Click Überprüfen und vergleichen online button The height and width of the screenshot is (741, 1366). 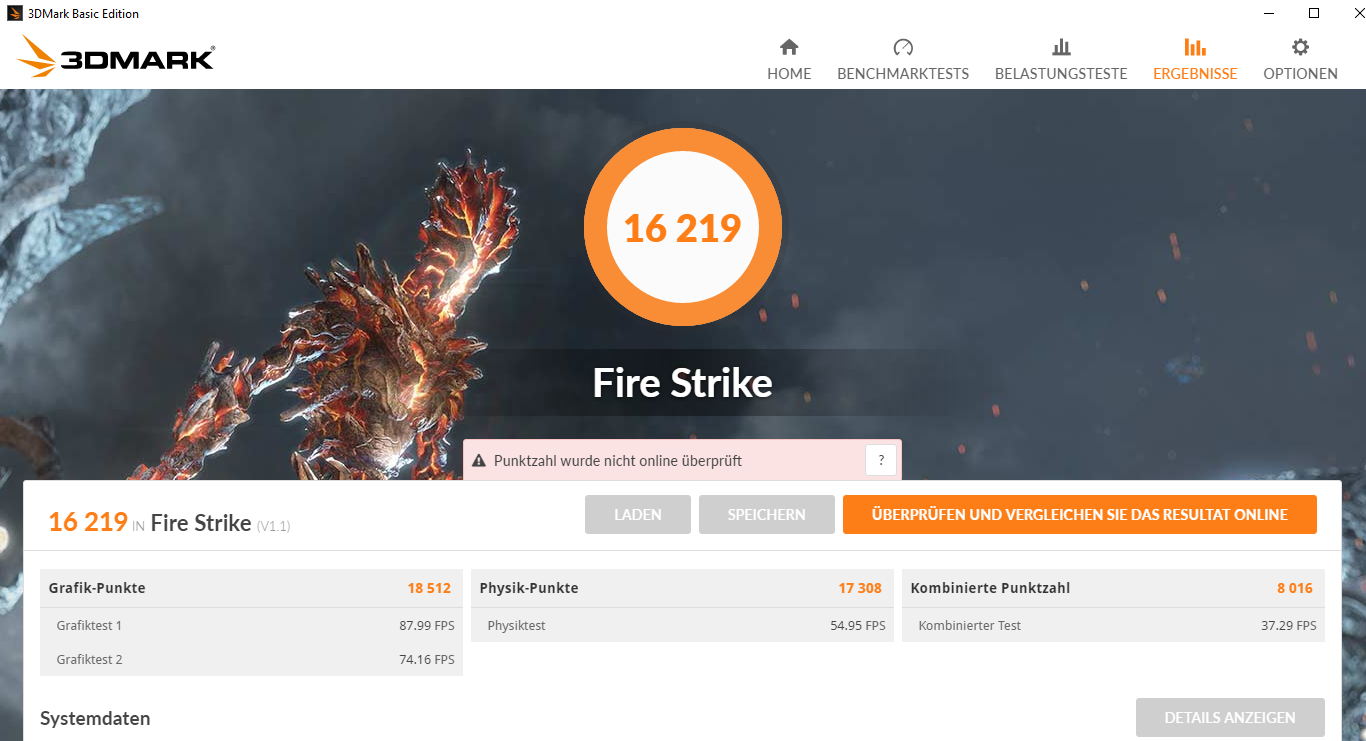pos(1080,515)
